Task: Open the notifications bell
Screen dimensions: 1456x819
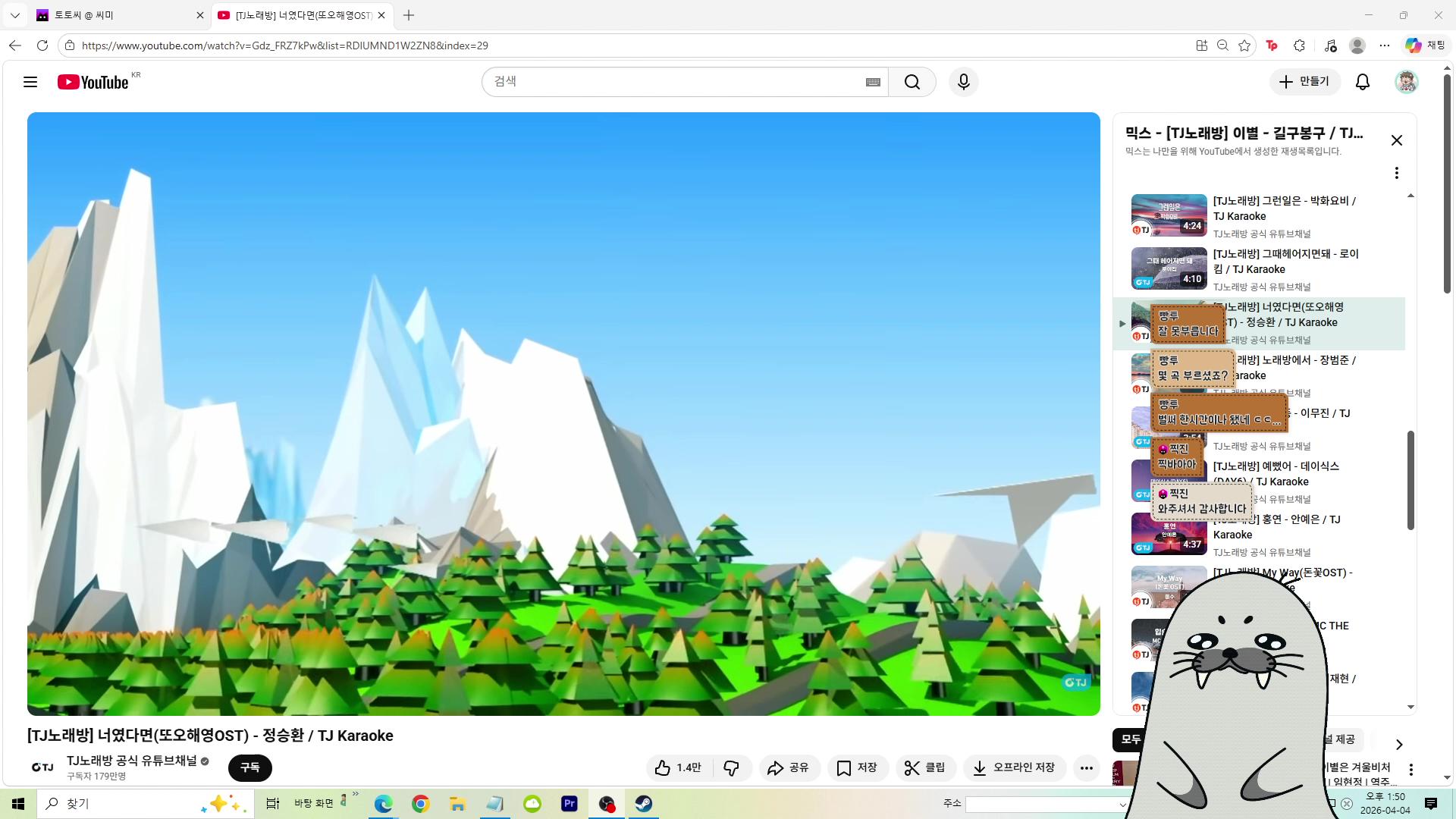Action: coord(1363,82)
